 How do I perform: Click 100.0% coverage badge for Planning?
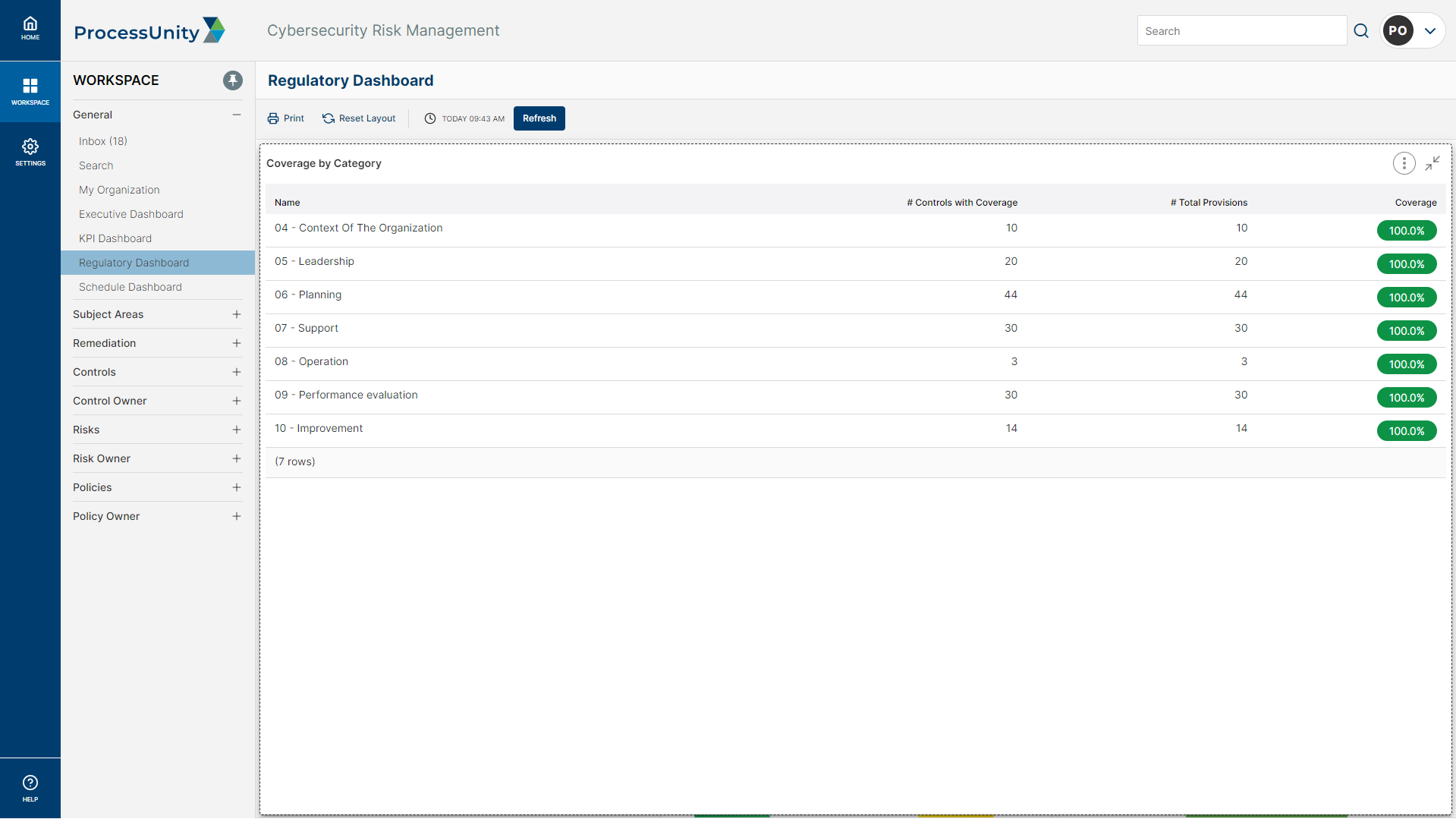pos(1407,298)
